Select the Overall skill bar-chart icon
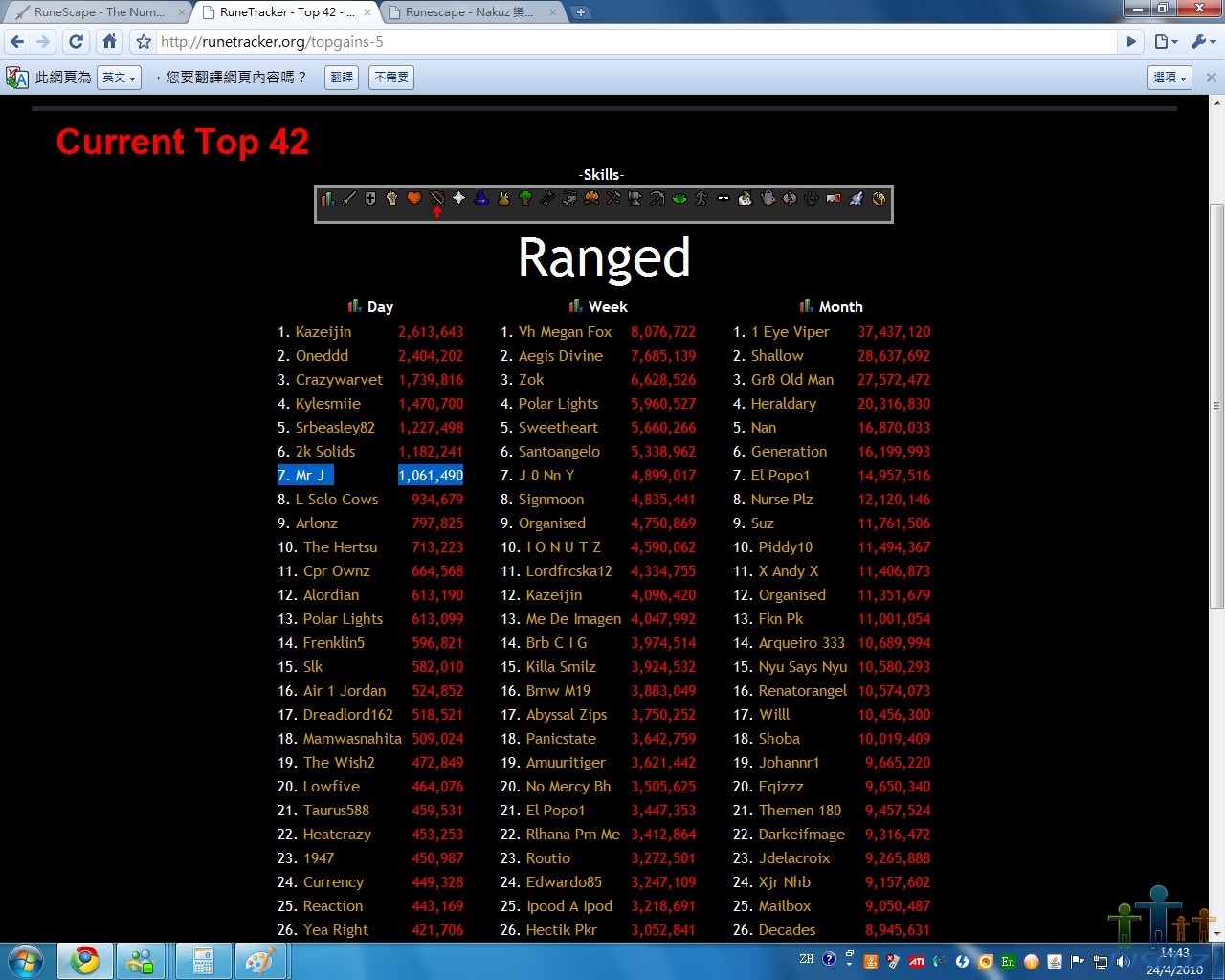 [x=327, y=198]
